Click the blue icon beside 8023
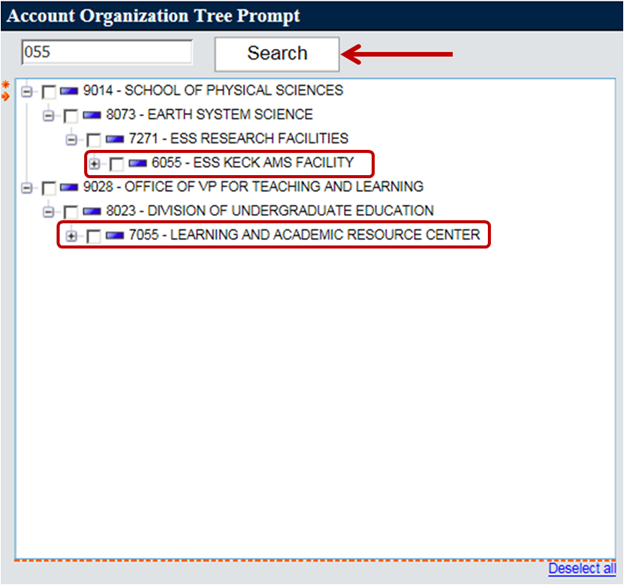This screenshot has width=624, height=585. pyautogui.click(x=92, y=212)
